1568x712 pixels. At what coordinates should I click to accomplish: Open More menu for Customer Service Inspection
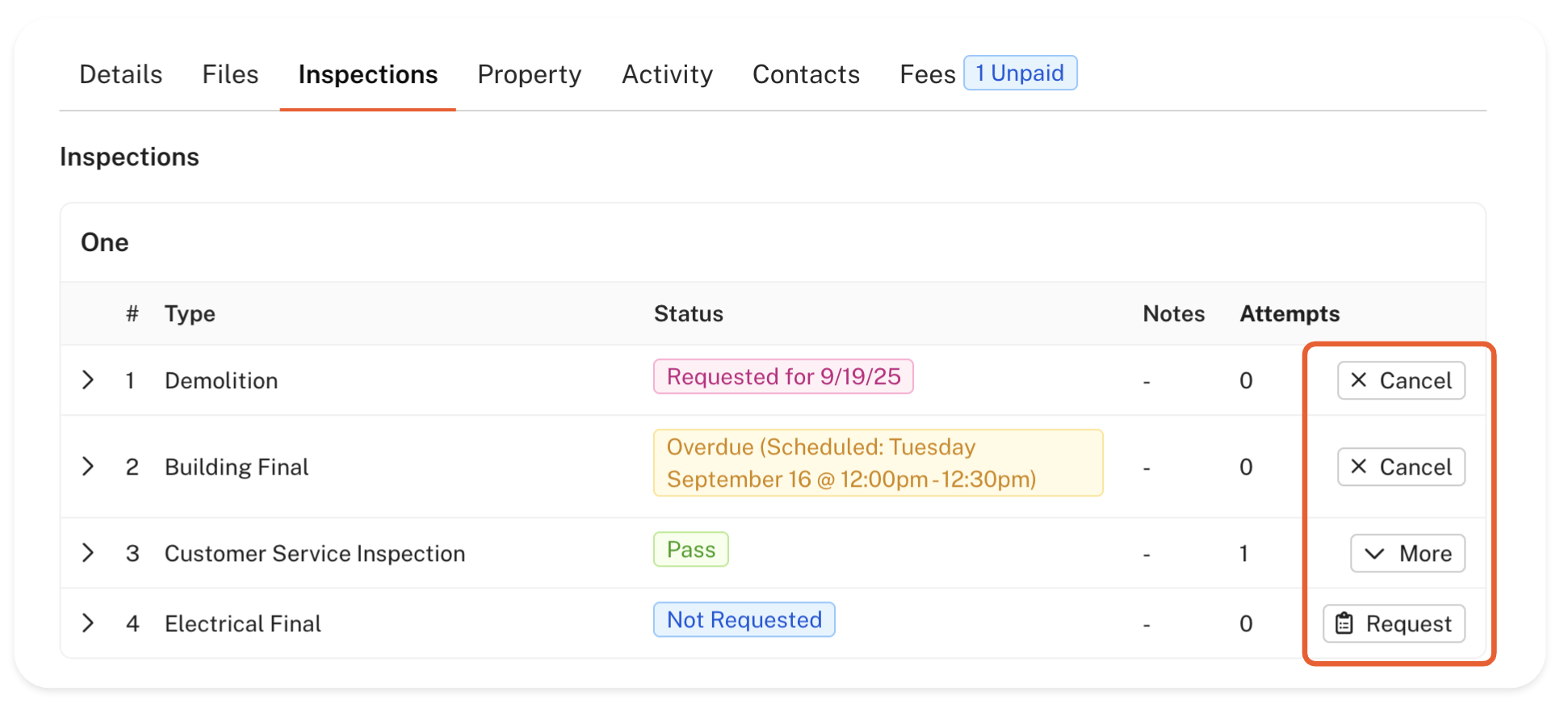pyautogui.click(x=1407, y=553)
